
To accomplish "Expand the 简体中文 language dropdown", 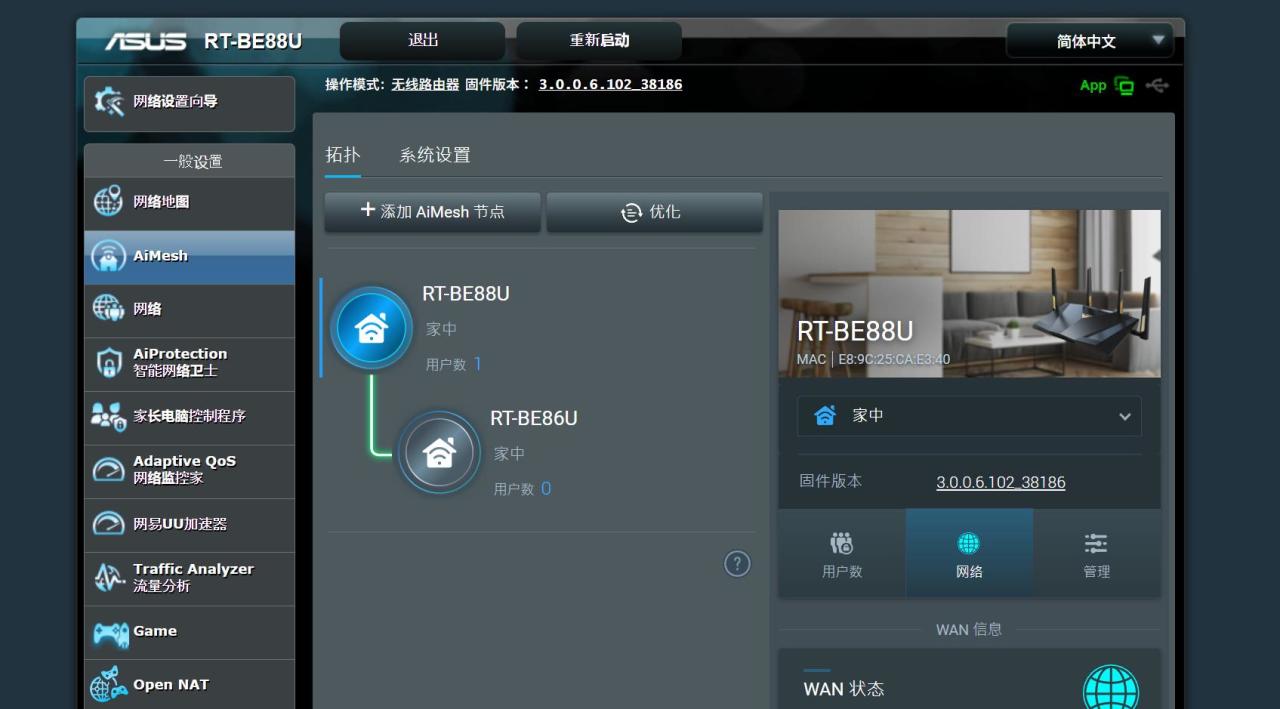I will [1089, 41].
